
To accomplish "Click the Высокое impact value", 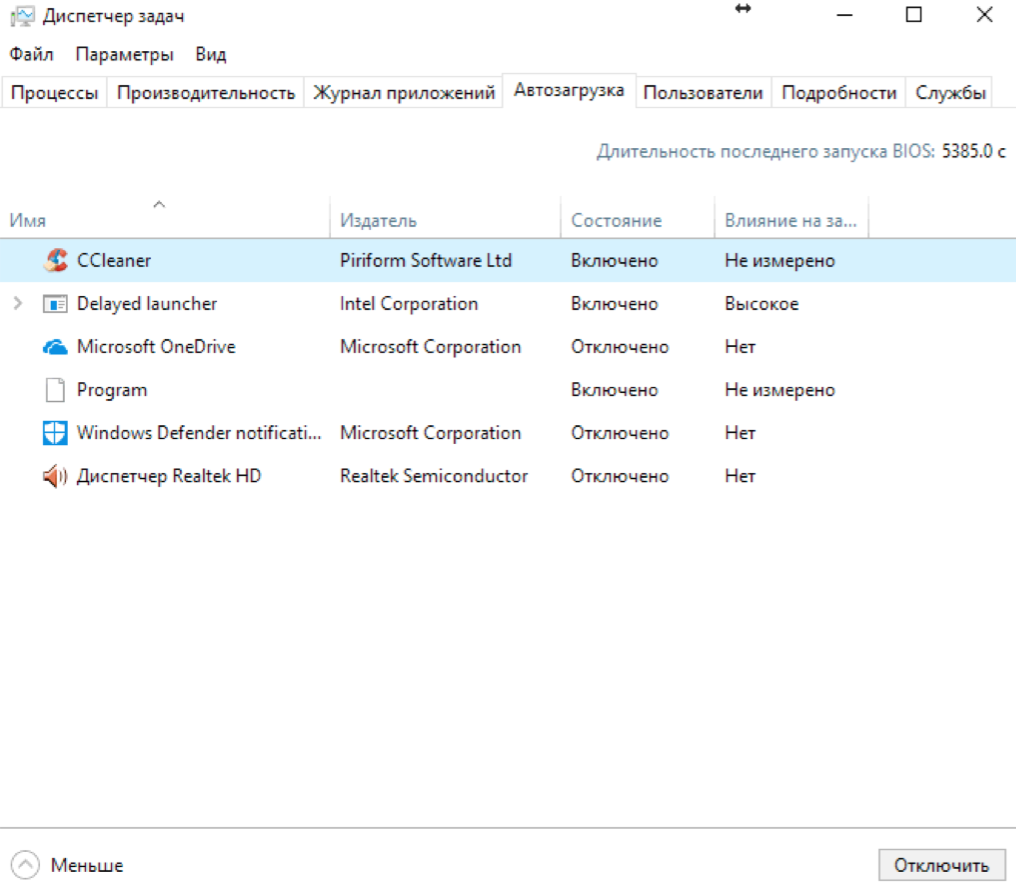I will point(762,304).
